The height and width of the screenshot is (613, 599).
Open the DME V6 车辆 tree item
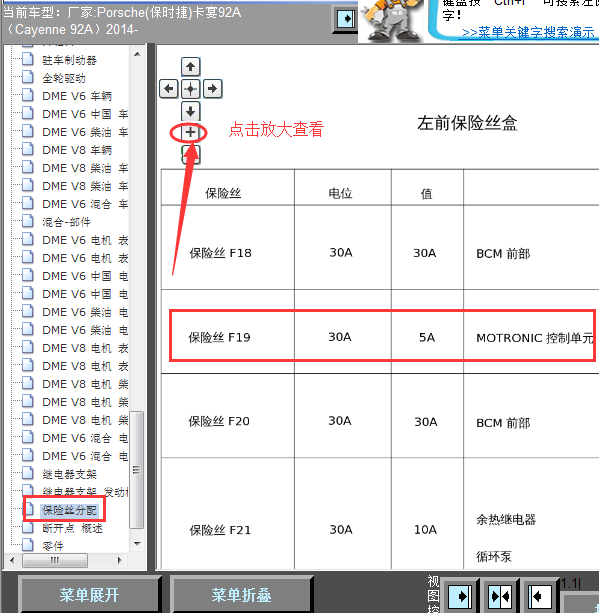click(x=77, y=96)
